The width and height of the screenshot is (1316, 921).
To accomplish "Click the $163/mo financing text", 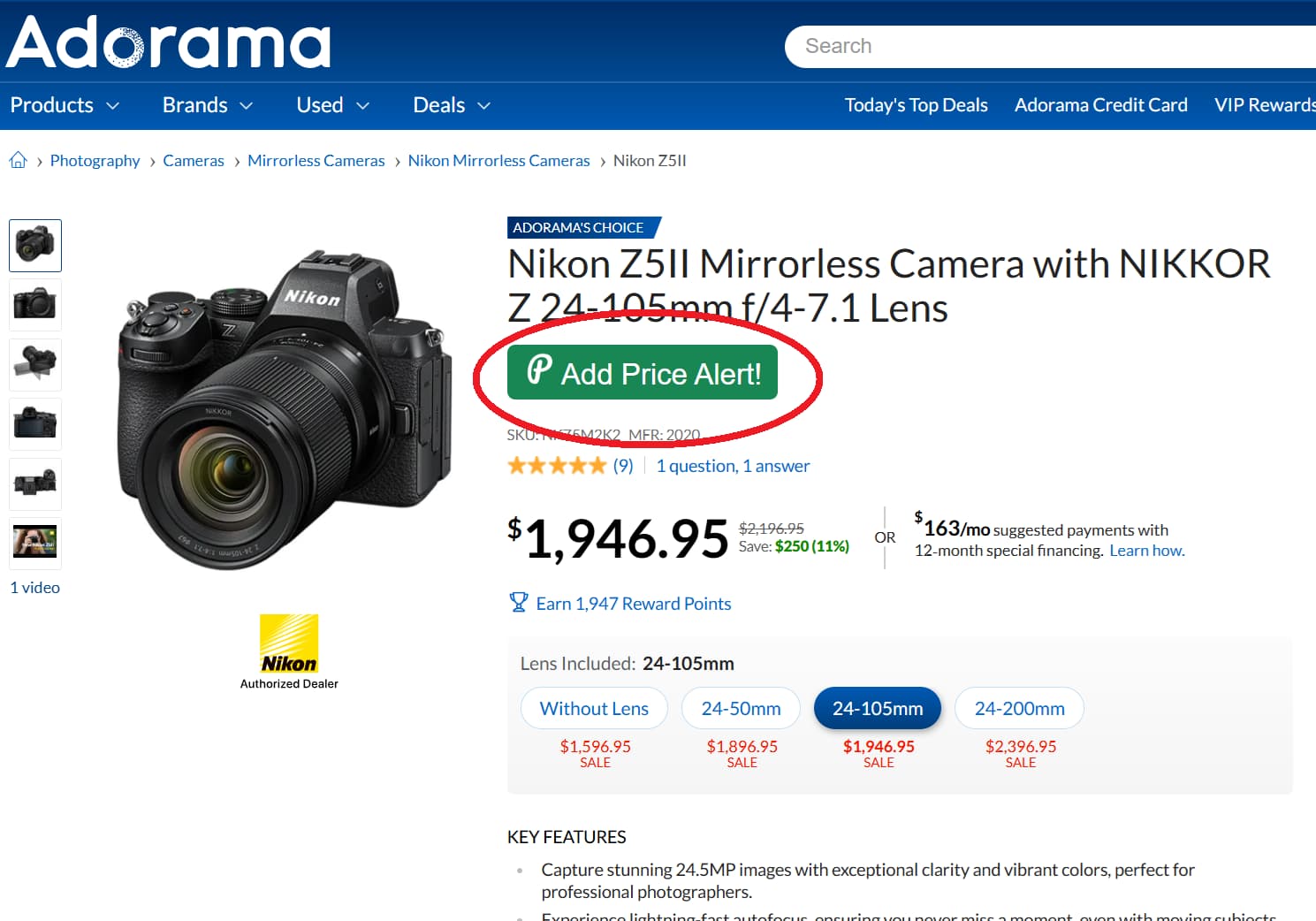I will pos(952,527).
